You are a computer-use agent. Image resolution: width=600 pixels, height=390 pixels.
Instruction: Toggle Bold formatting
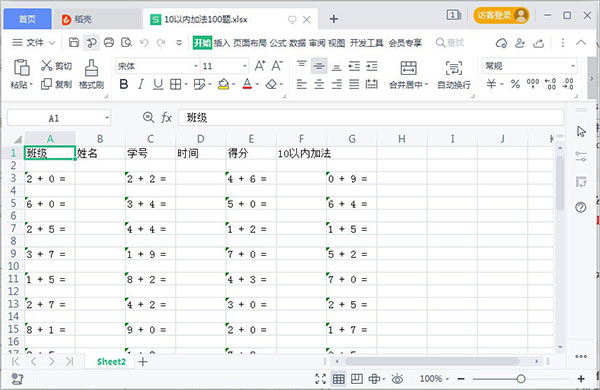pyautogui.click(x=124, y=84)
